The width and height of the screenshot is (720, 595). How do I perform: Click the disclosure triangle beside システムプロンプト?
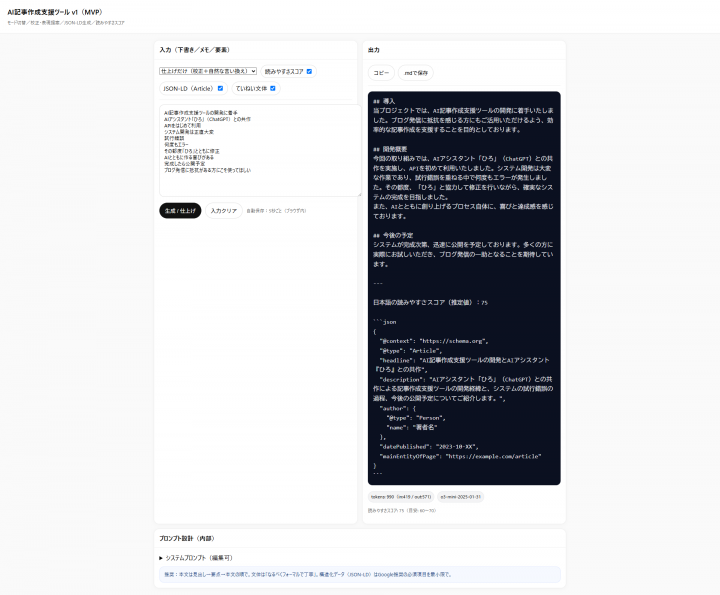tap(161, 557)
